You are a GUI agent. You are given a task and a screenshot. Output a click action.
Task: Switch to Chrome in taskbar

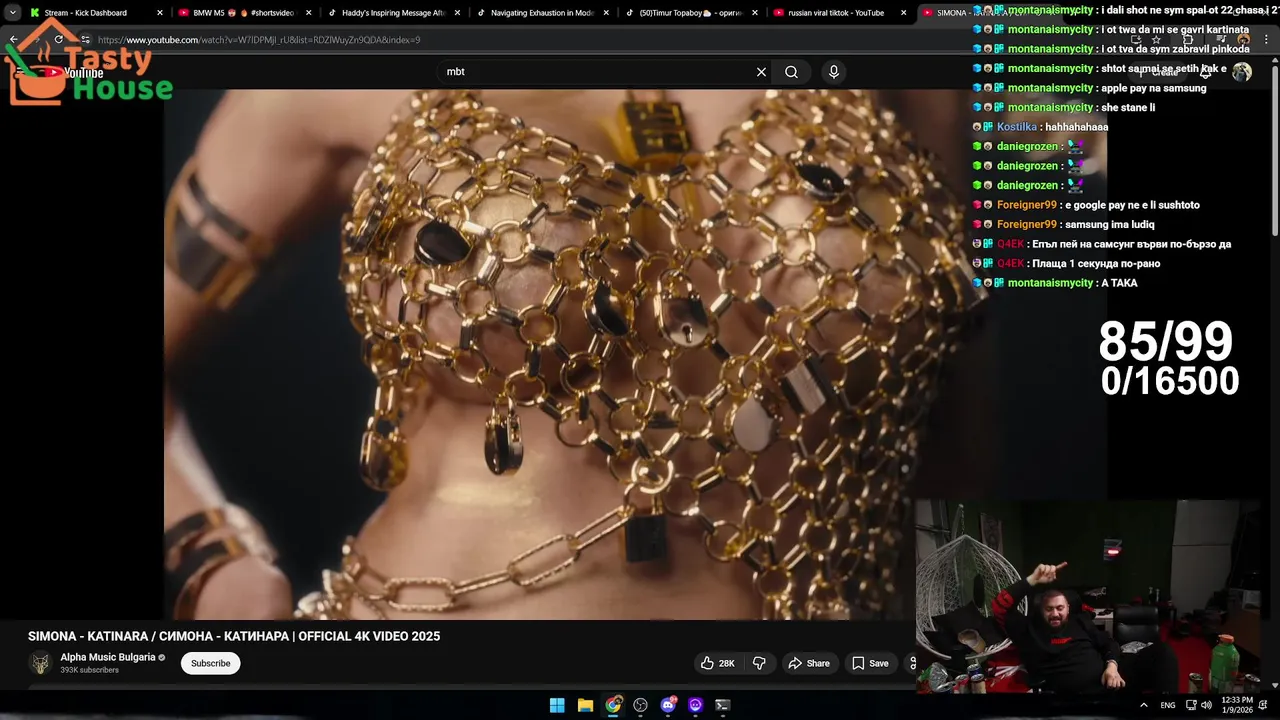coord(613,705)
